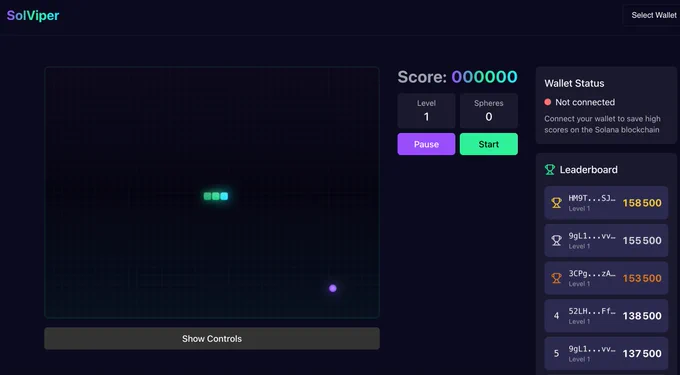Image resolution: width=680 pixels, height=375 pixels.
Task: Select the 153500 score entry
Action: pos(606,278)
